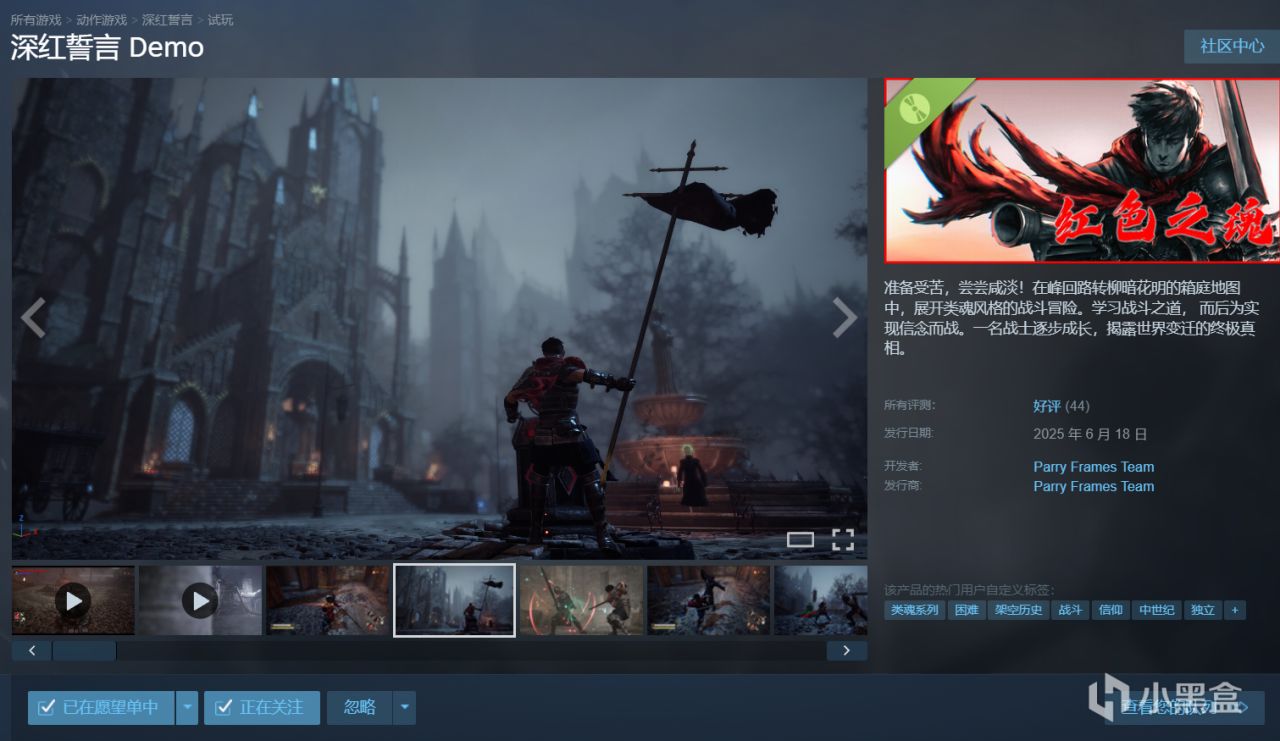Viewport: 1280px width, 741px height.
Task: Play the second trailer video thumbnail
Action: pyautogui.click(x=200, y=600)
